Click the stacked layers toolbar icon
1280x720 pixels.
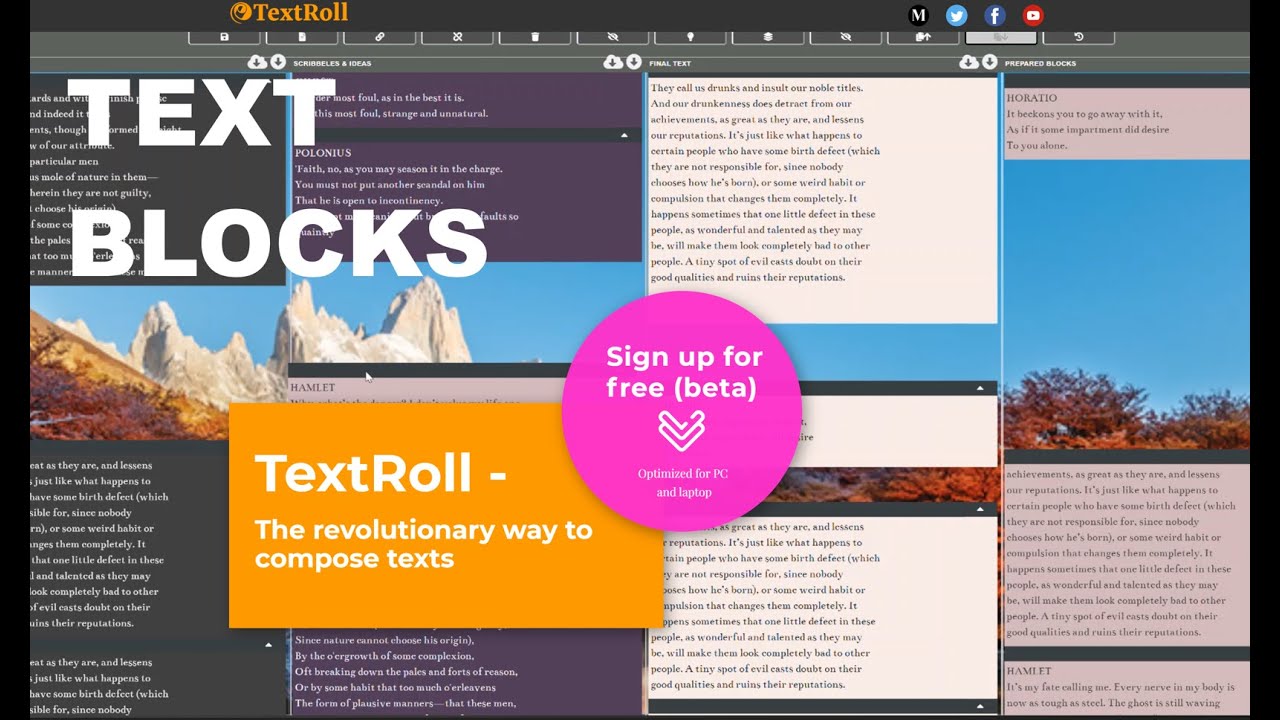point(768,37)
